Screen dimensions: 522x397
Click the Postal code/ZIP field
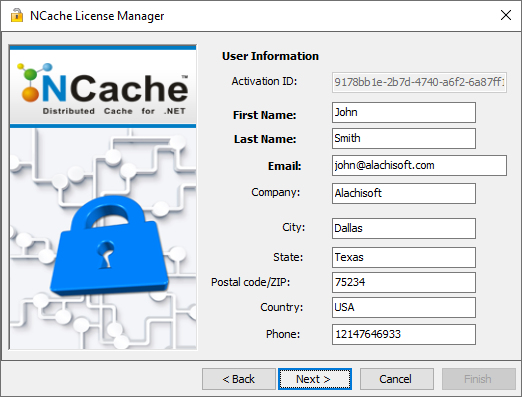pyautogui.click(x=404, y=282)
